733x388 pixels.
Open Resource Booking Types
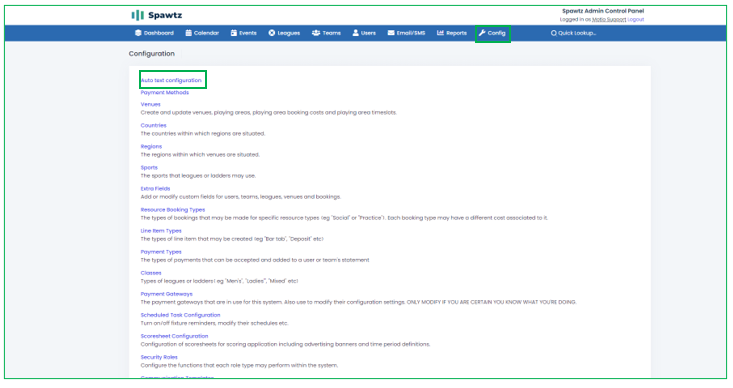(x=172, y=209)
